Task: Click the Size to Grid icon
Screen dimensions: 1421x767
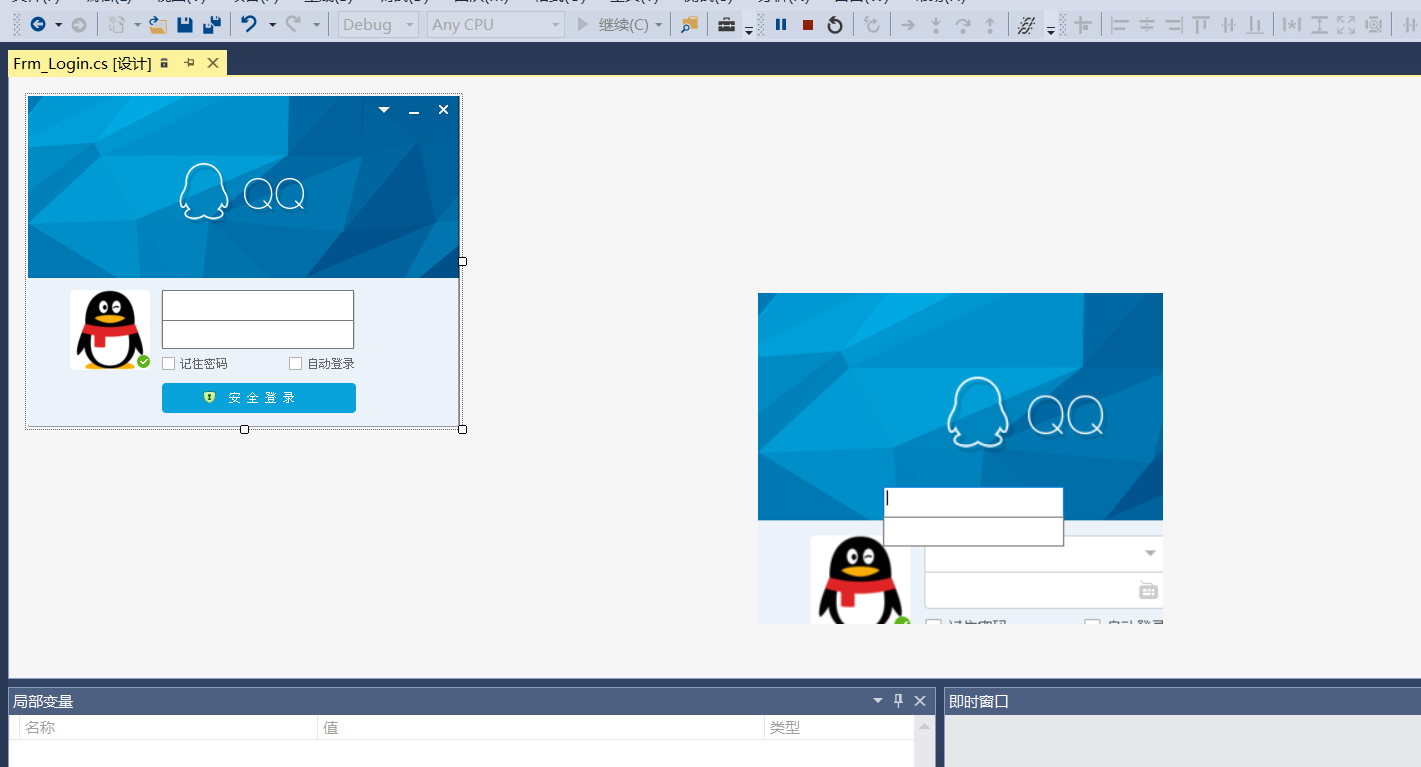Action: 1373,25
